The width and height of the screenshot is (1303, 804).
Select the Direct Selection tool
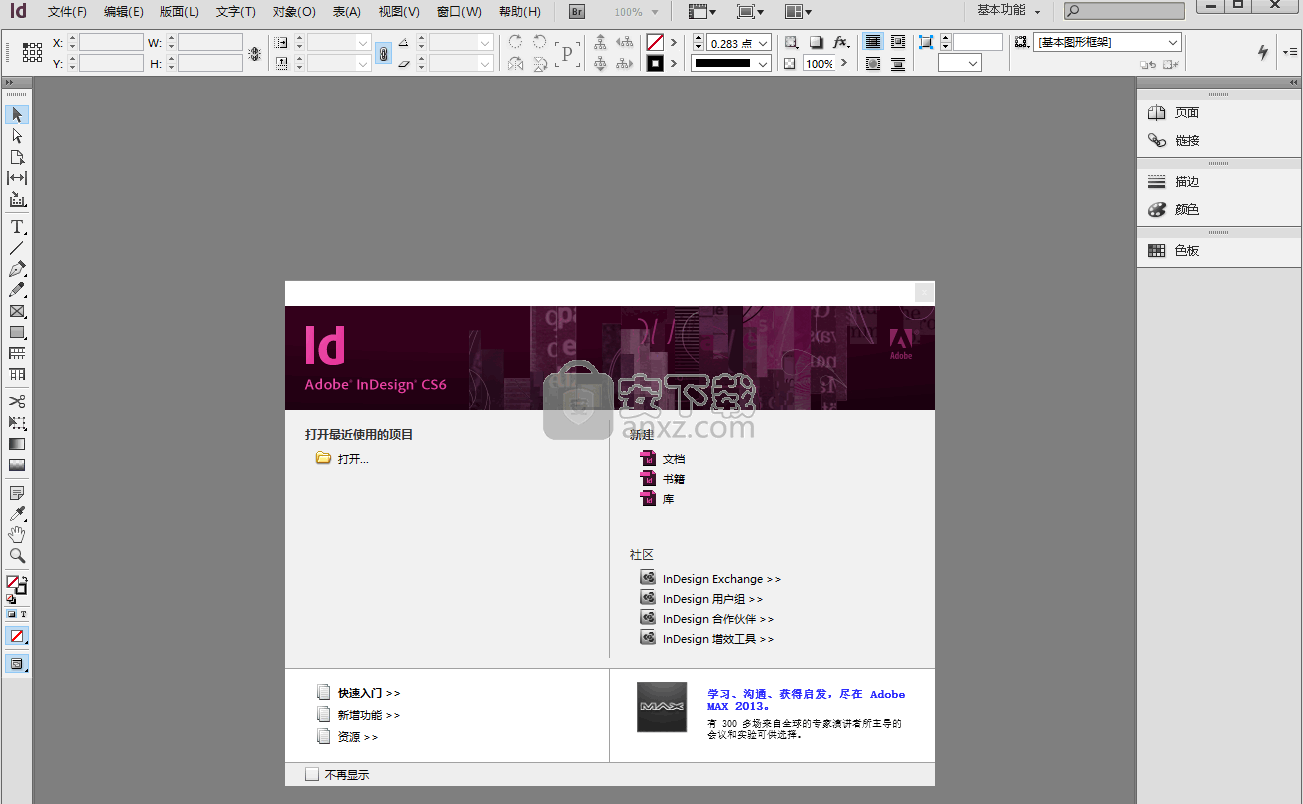click(17, 136)
